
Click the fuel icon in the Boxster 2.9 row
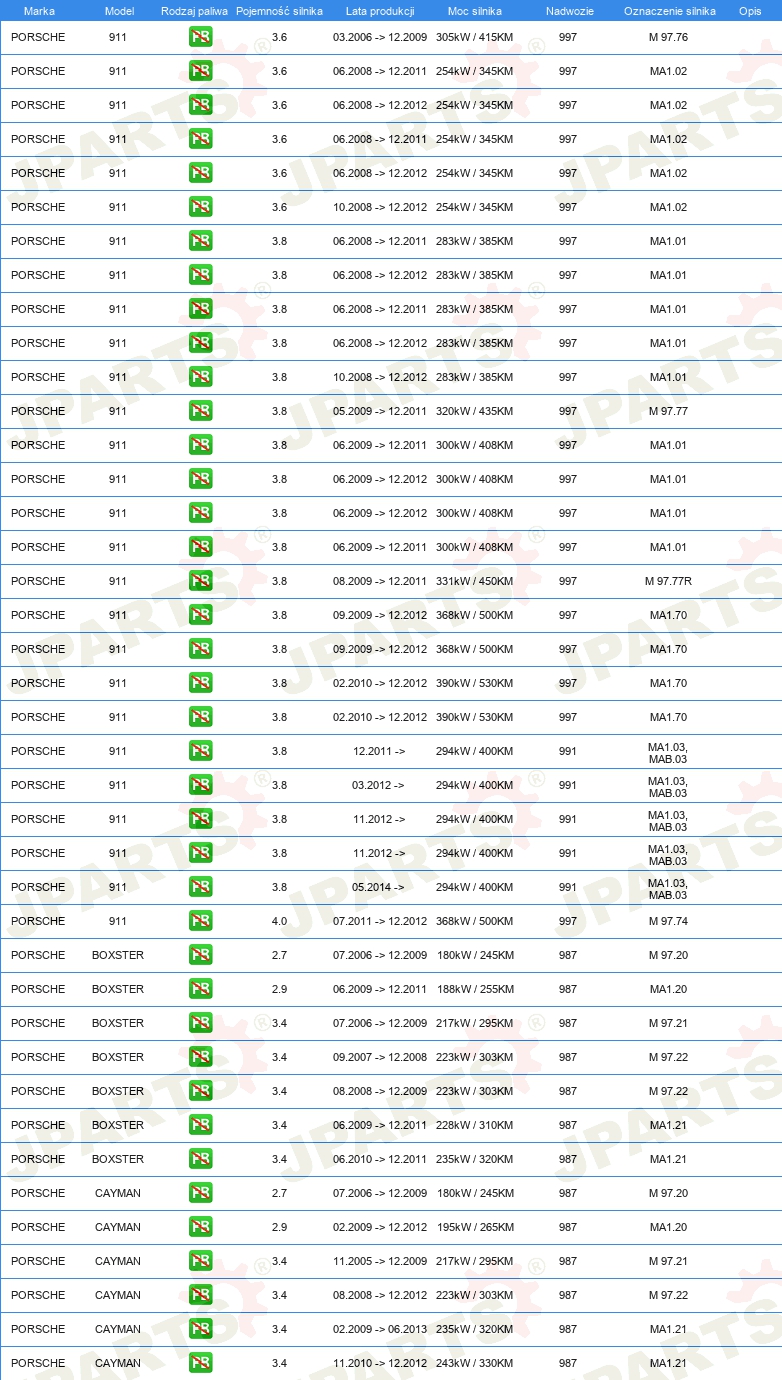(200, 989)
